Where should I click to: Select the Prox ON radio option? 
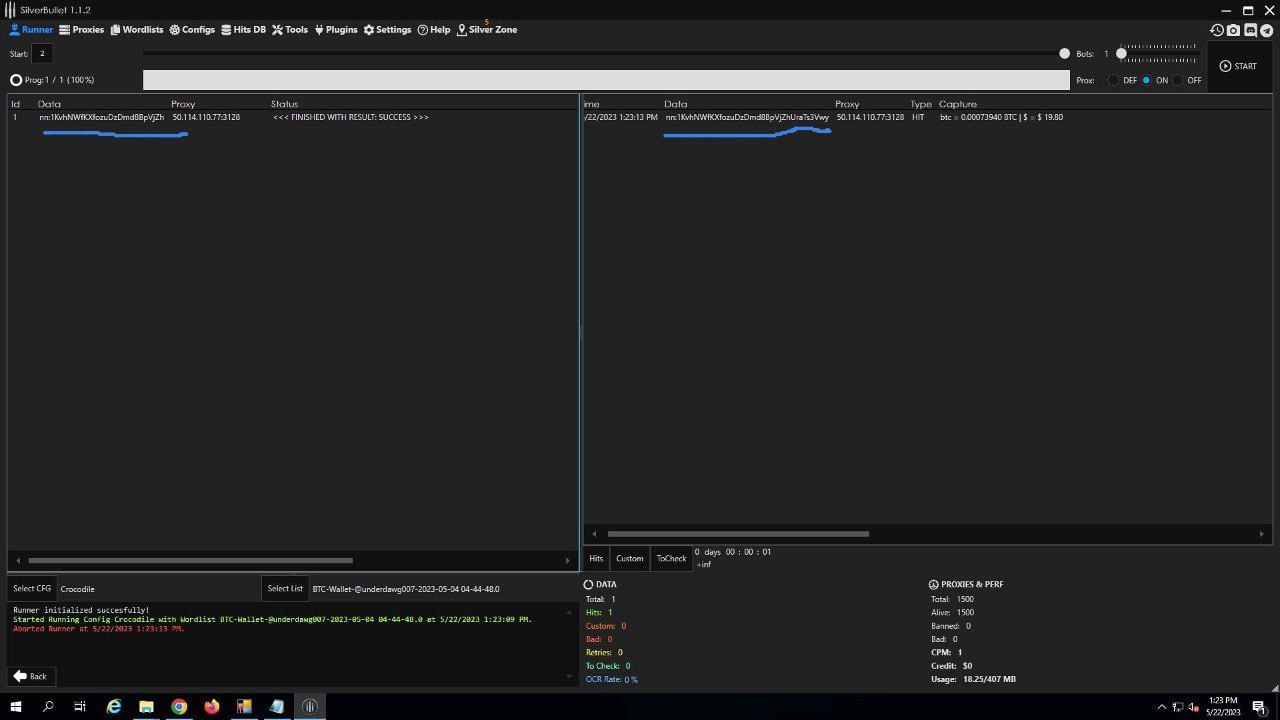point(1147,80)
